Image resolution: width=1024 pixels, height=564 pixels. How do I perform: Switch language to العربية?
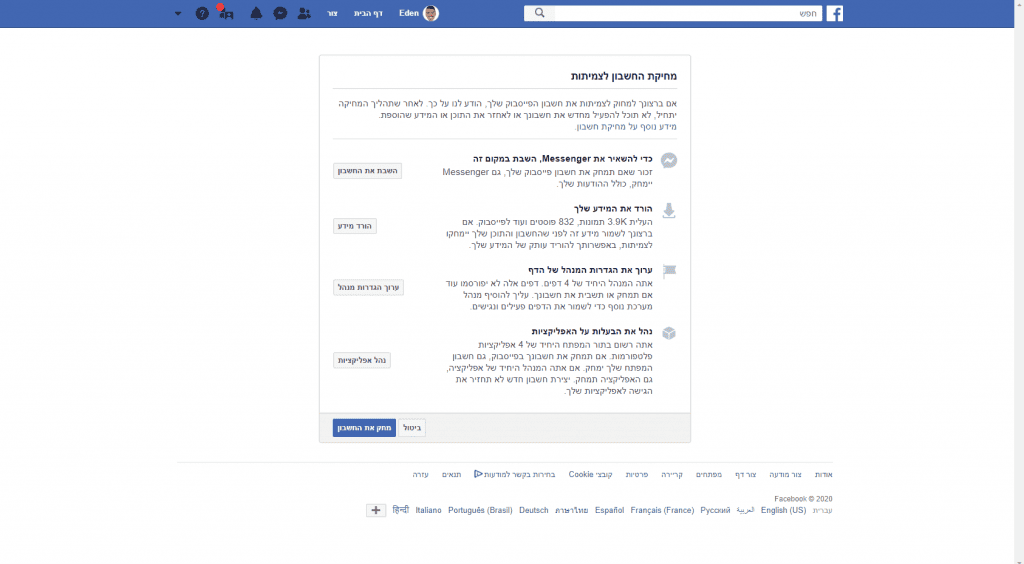(745, 510)
